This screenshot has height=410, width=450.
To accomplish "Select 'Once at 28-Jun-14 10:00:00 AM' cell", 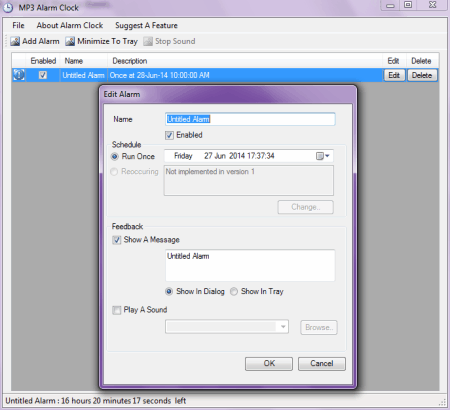I will 245,75.
